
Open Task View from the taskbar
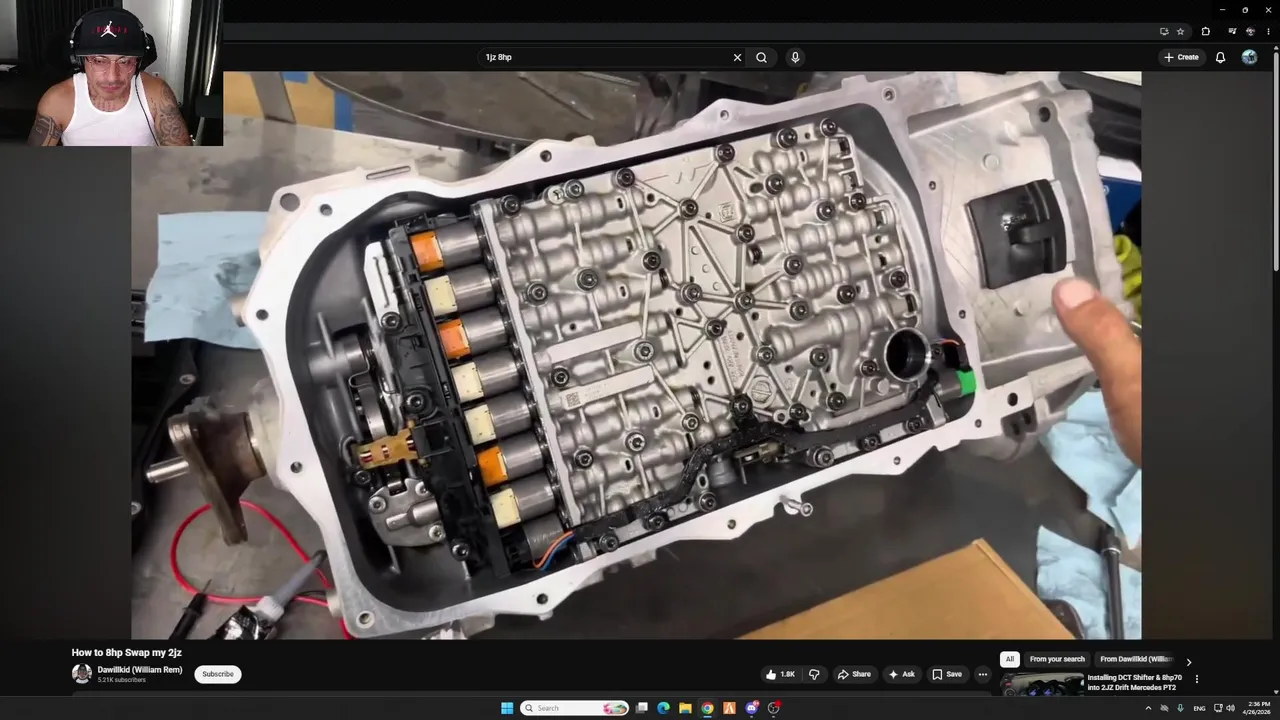642,708
